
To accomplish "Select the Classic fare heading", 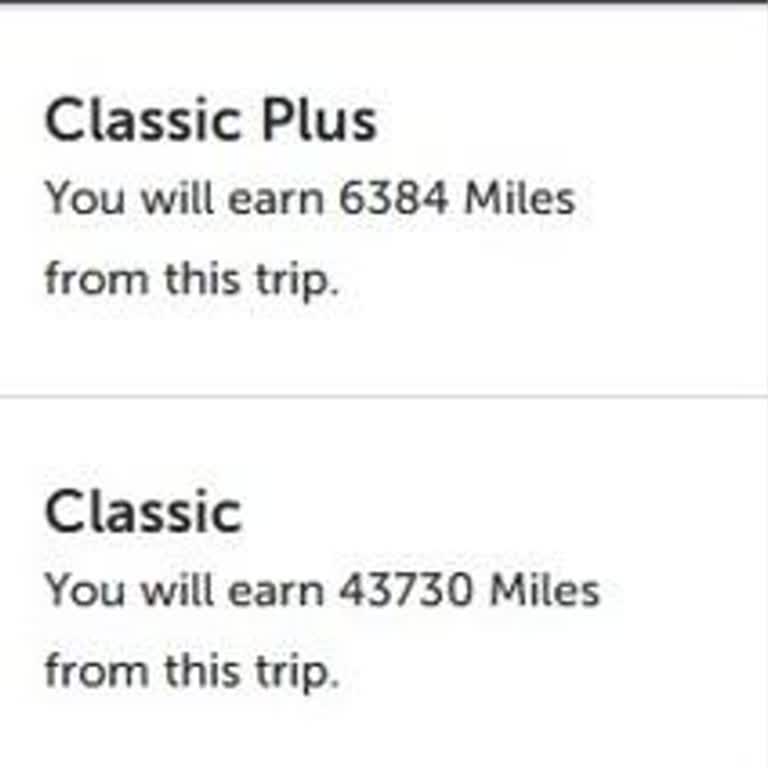I will tap(143, 513).
